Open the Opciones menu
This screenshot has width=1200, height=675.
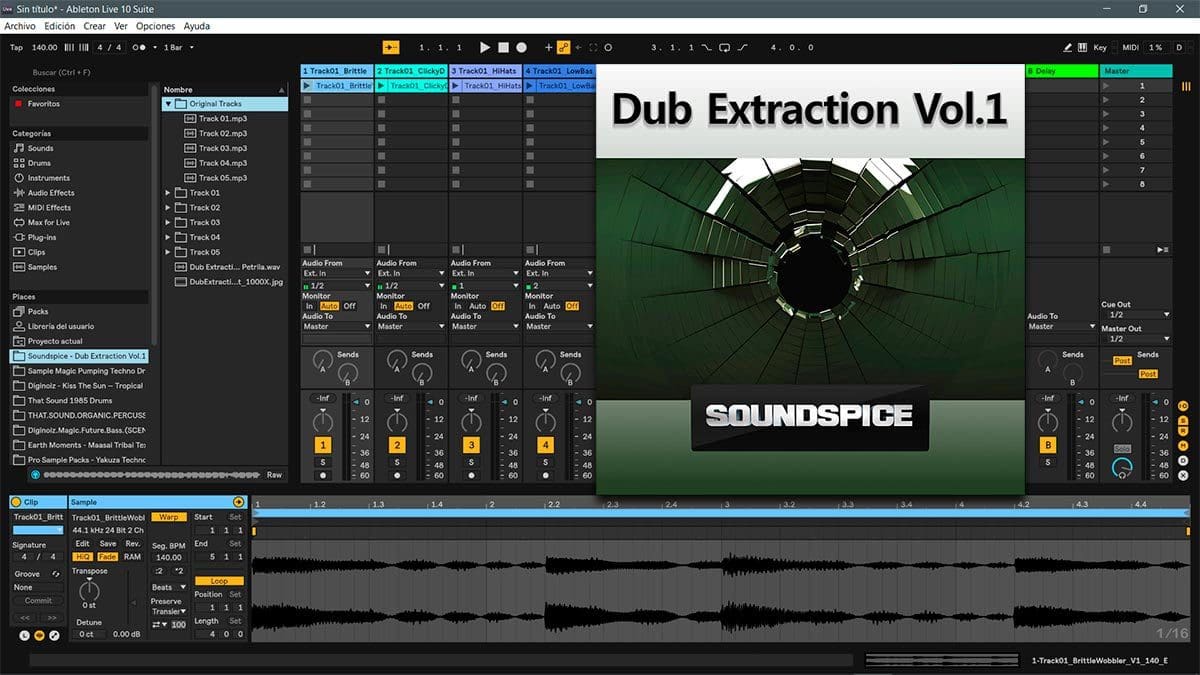coord(155,26)
